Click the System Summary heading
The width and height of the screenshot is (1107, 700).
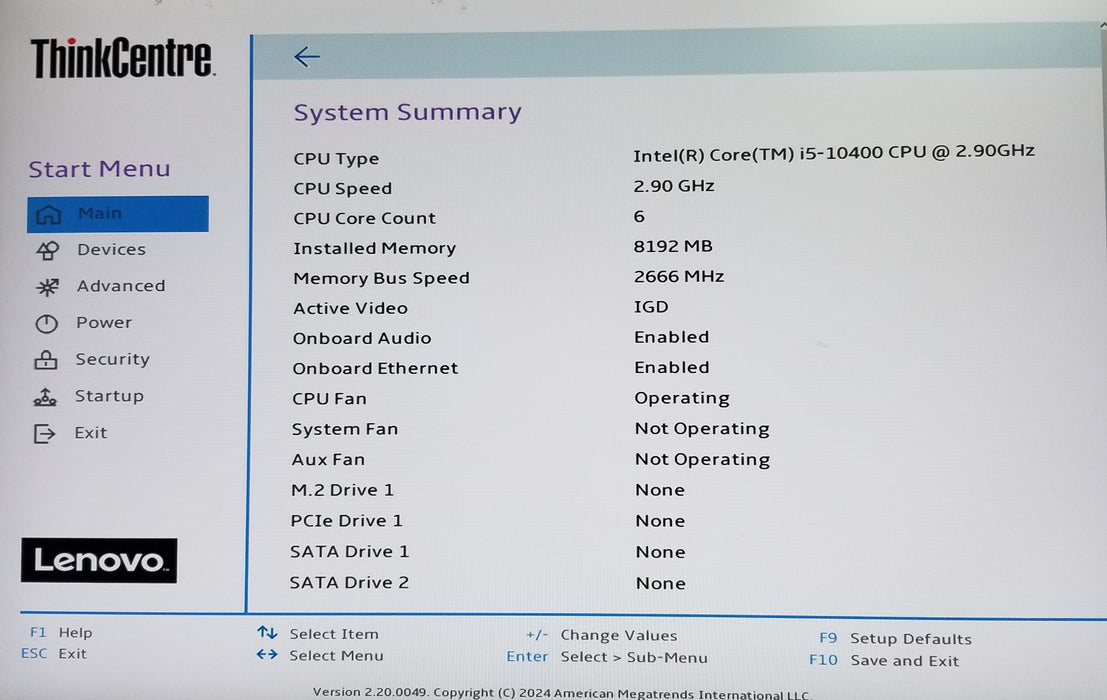(407, 112)
